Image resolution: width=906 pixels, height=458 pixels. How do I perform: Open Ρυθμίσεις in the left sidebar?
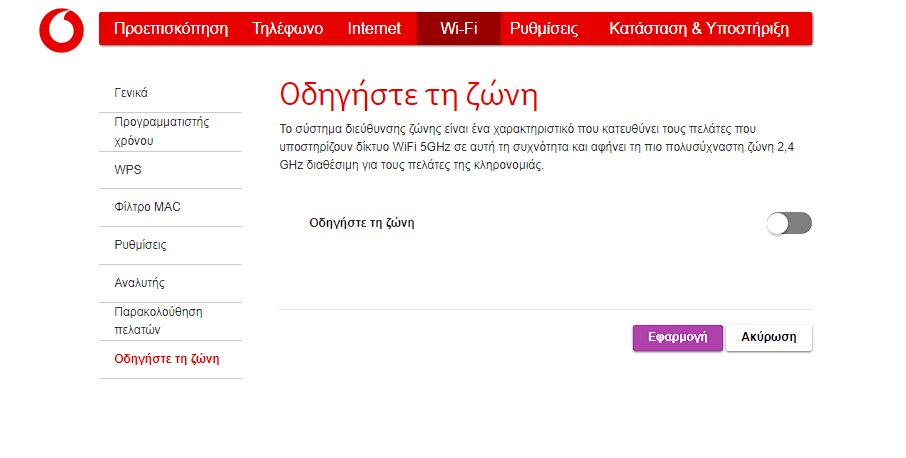point(170,245)
